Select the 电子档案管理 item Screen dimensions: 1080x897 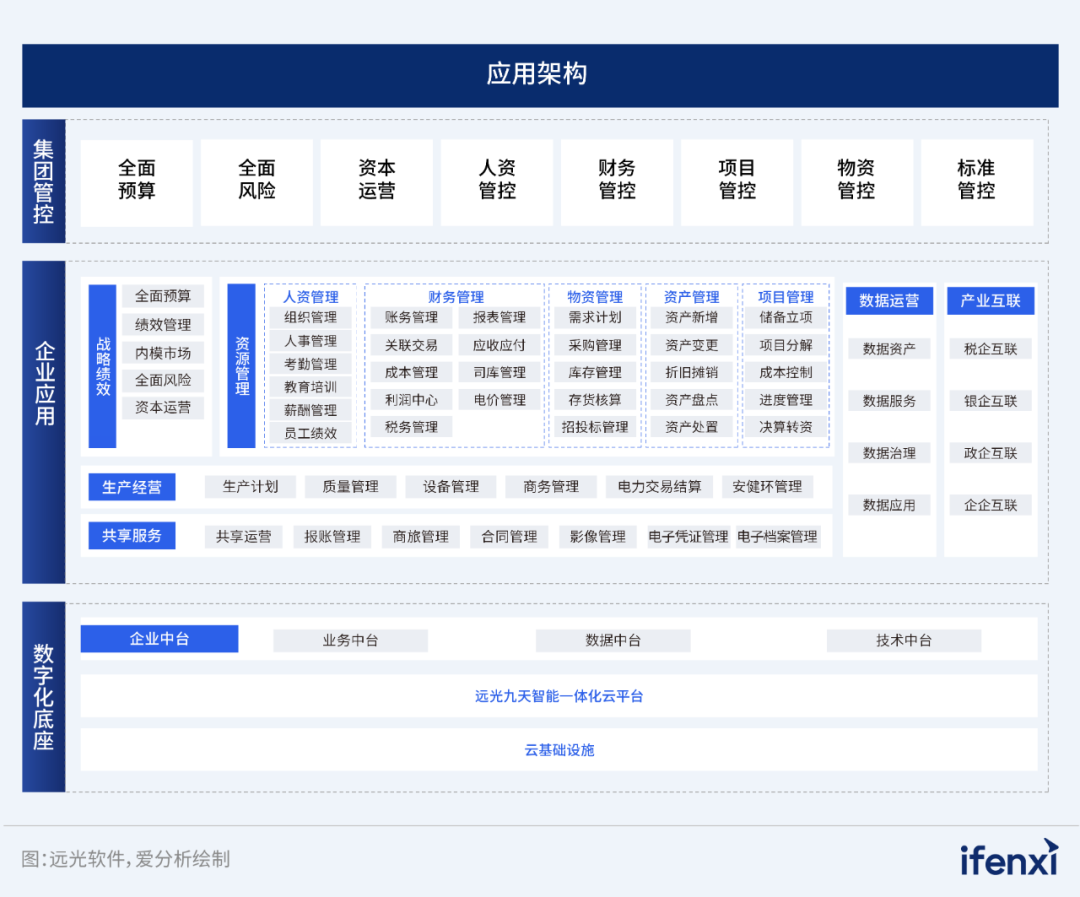tap(778, 536)
